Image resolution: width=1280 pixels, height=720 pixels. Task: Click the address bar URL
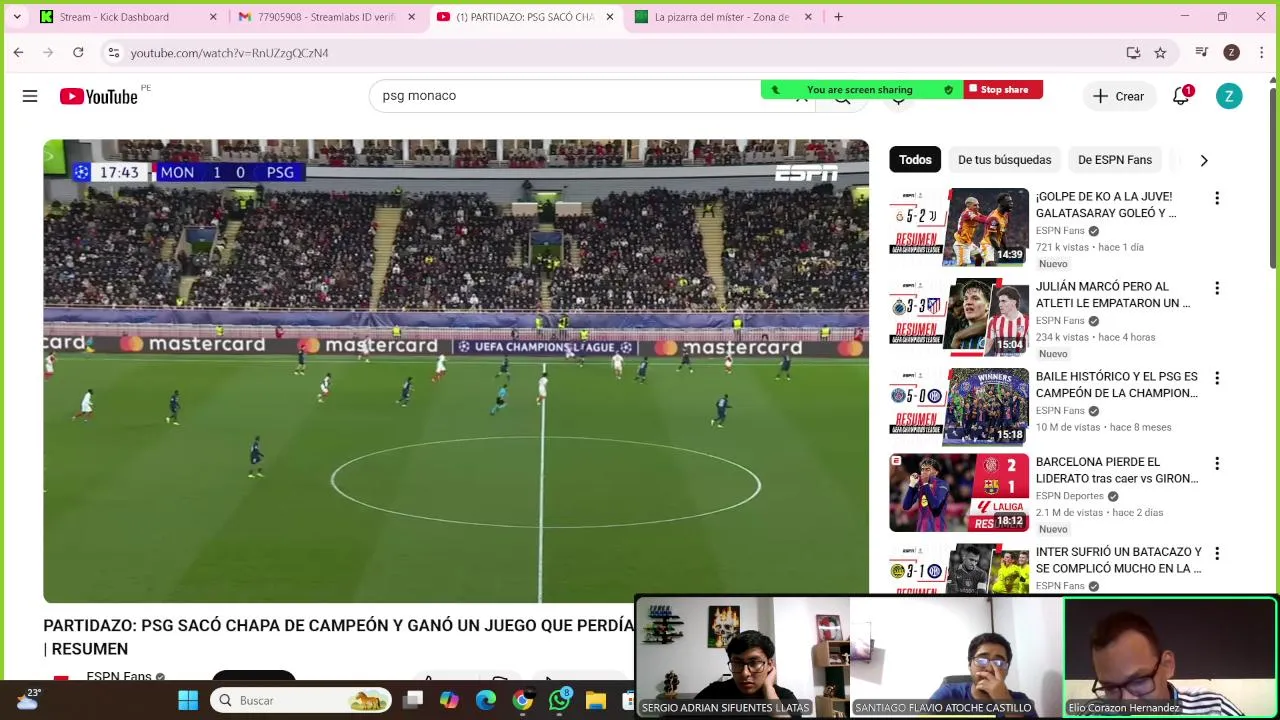point(229,53)
